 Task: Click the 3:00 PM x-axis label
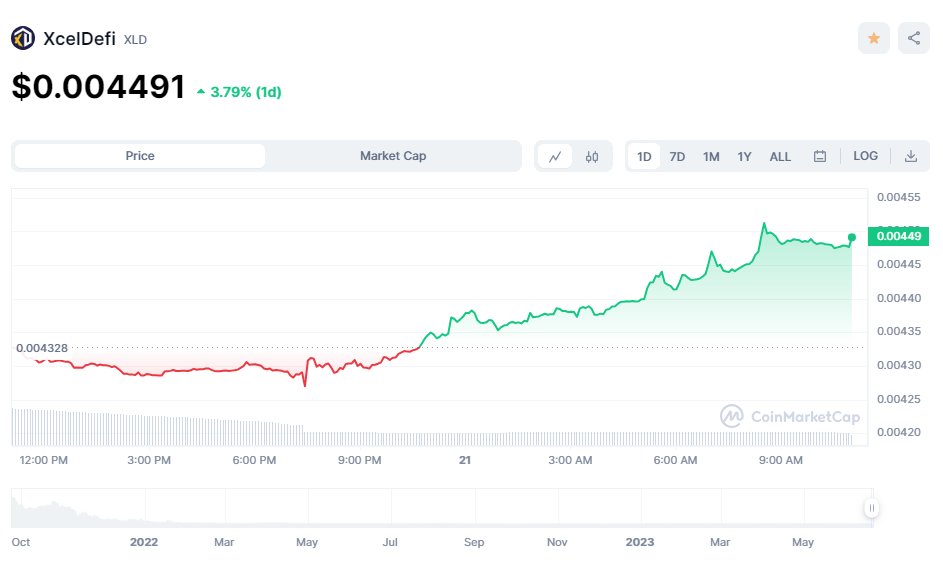[x=149, y=460]
